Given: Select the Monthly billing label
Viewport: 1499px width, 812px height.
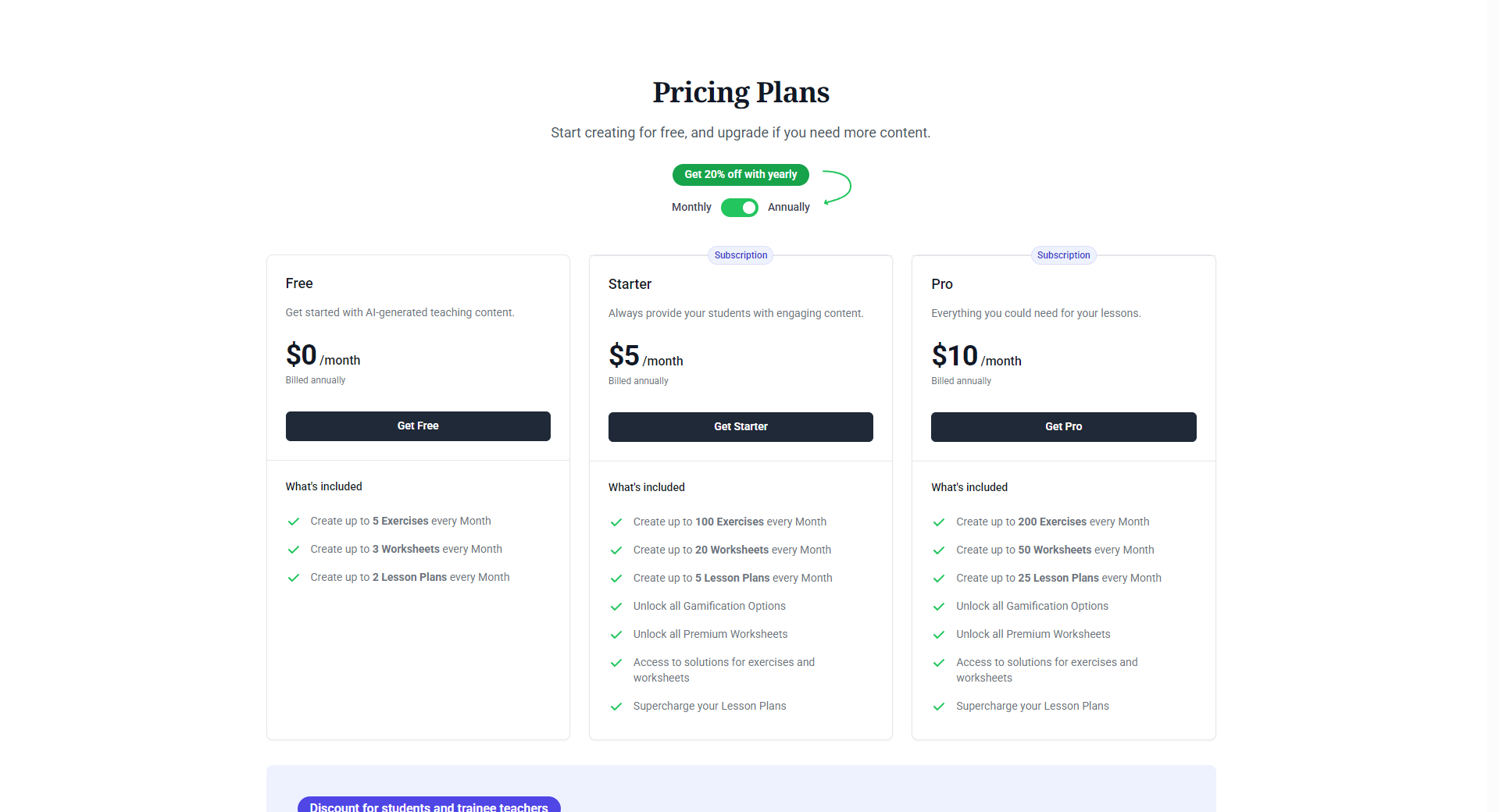Looking at the screenshot, I should pyautogui.click(x=691, y=208).
